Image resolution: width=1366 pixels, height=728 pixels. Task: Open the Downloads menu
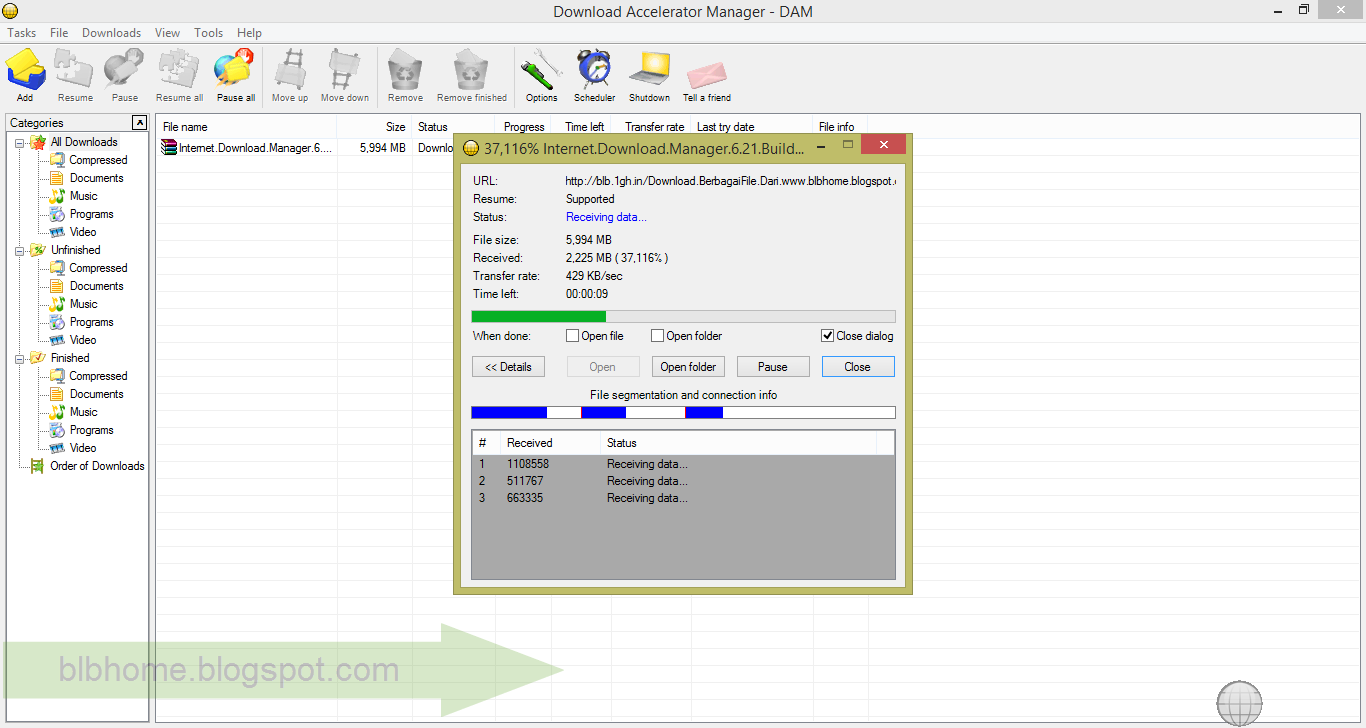(111, 33)
